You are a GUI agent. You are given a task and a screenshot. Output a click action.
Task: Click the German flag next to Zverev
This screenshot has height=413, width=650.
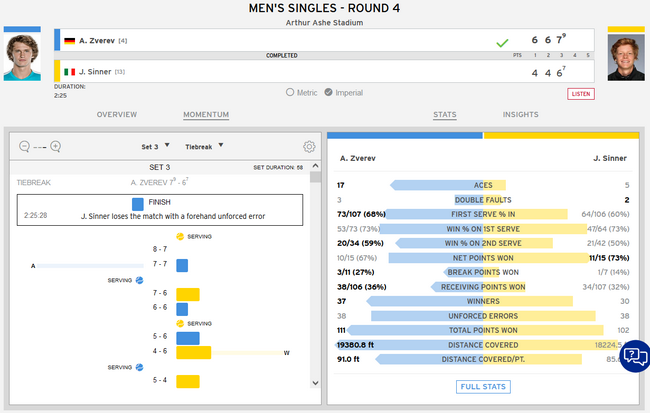coord(69,41)
